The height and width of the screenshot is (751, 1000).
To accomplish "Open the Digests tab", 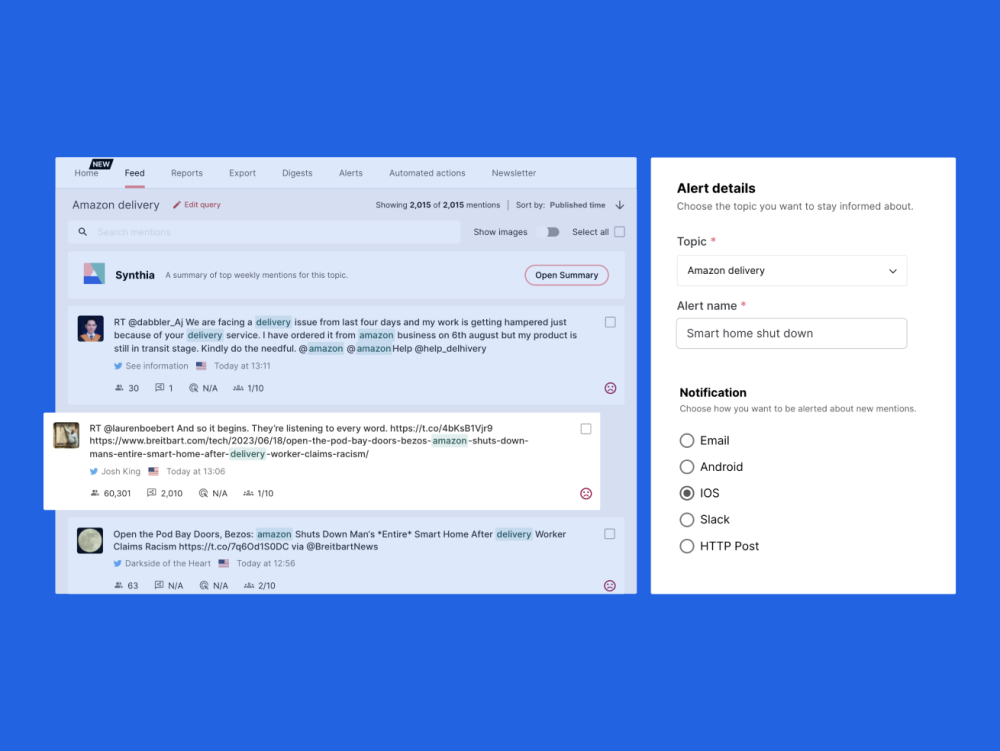I will point(297,173).
